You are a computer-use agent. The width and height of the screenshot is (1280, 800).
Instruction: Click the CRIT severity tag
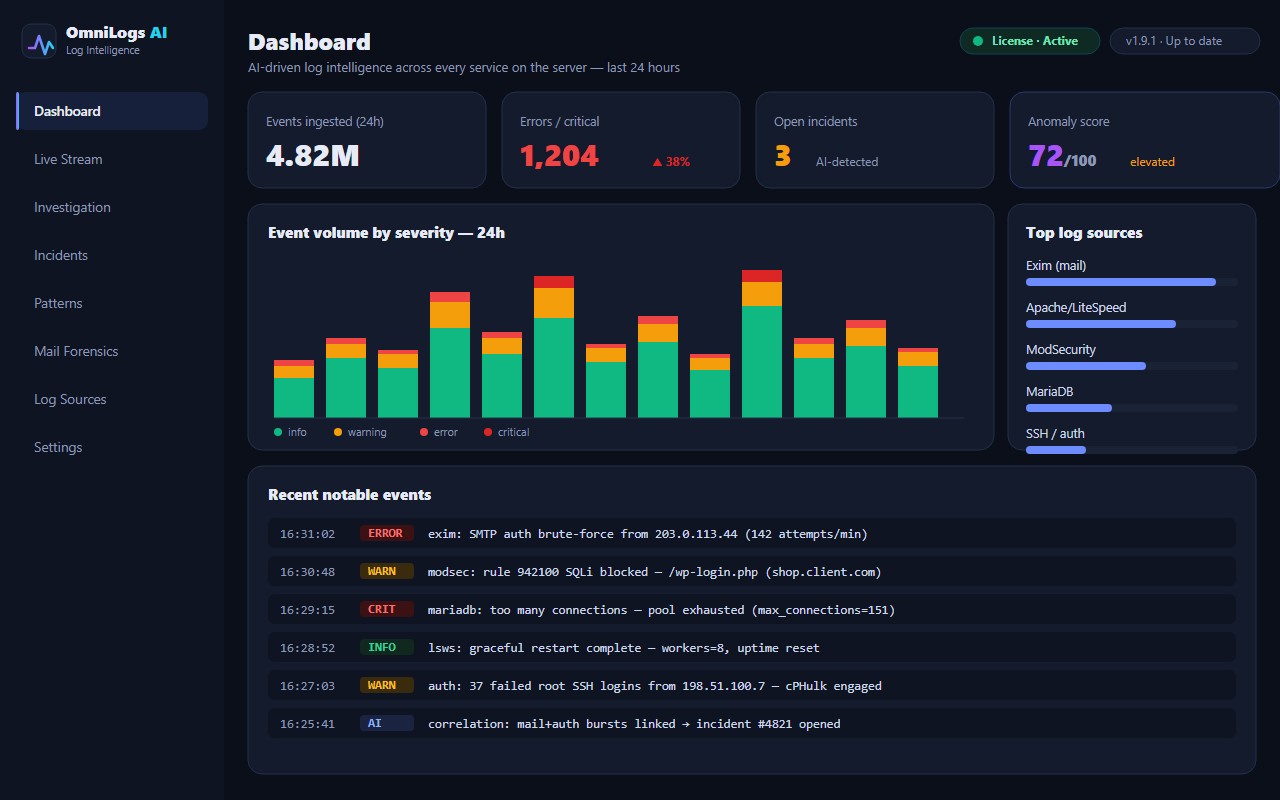tap(386, 610)
